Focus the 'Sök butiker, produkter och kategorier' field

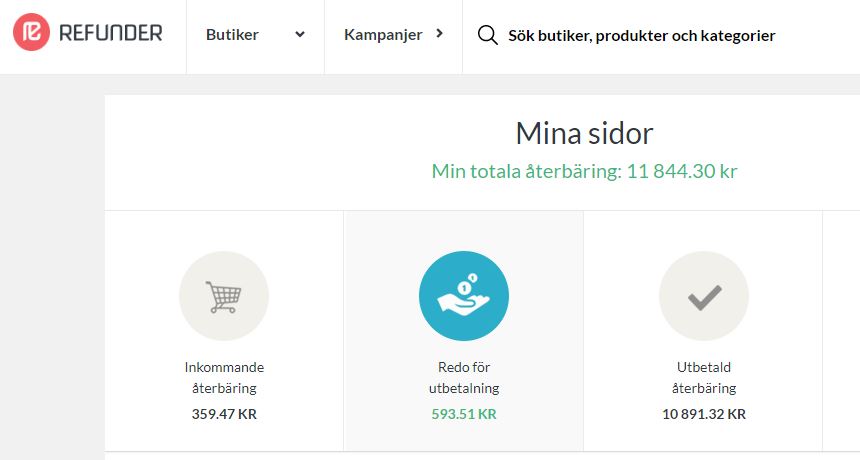coord(642,36)
